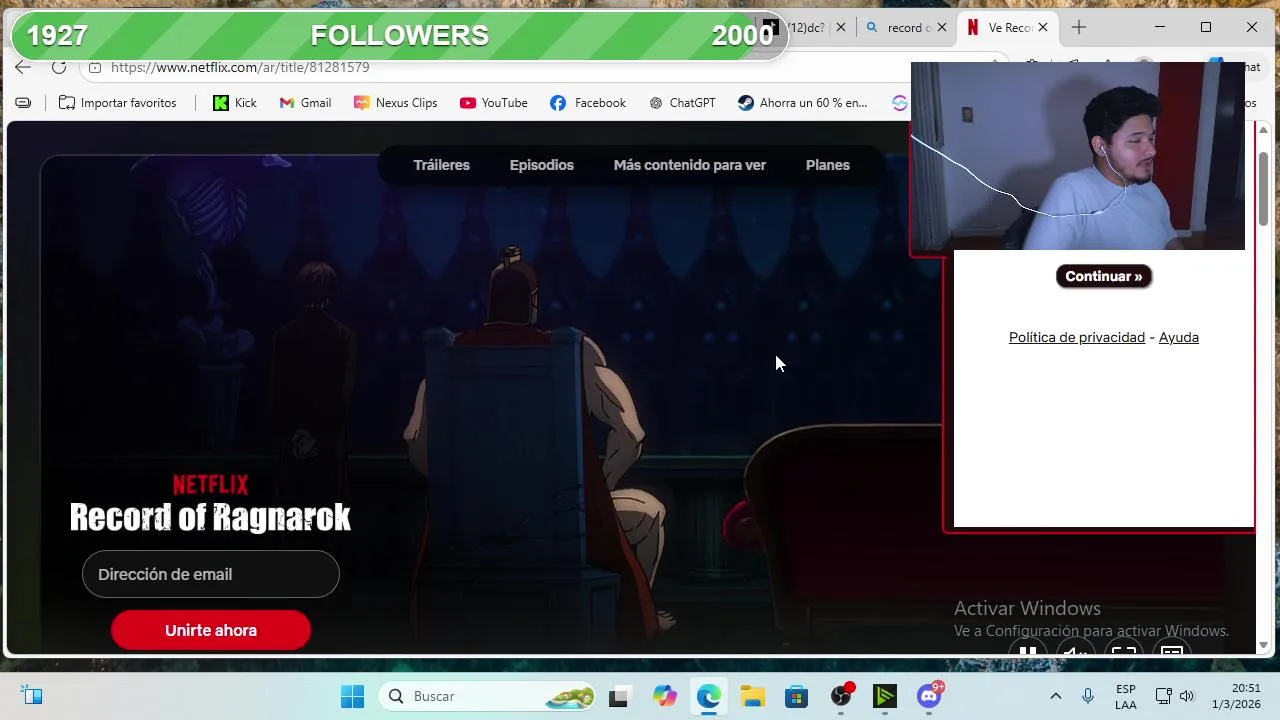Mute the Netflix trailer audio

pyautogui.click(x=1075, y=650)
